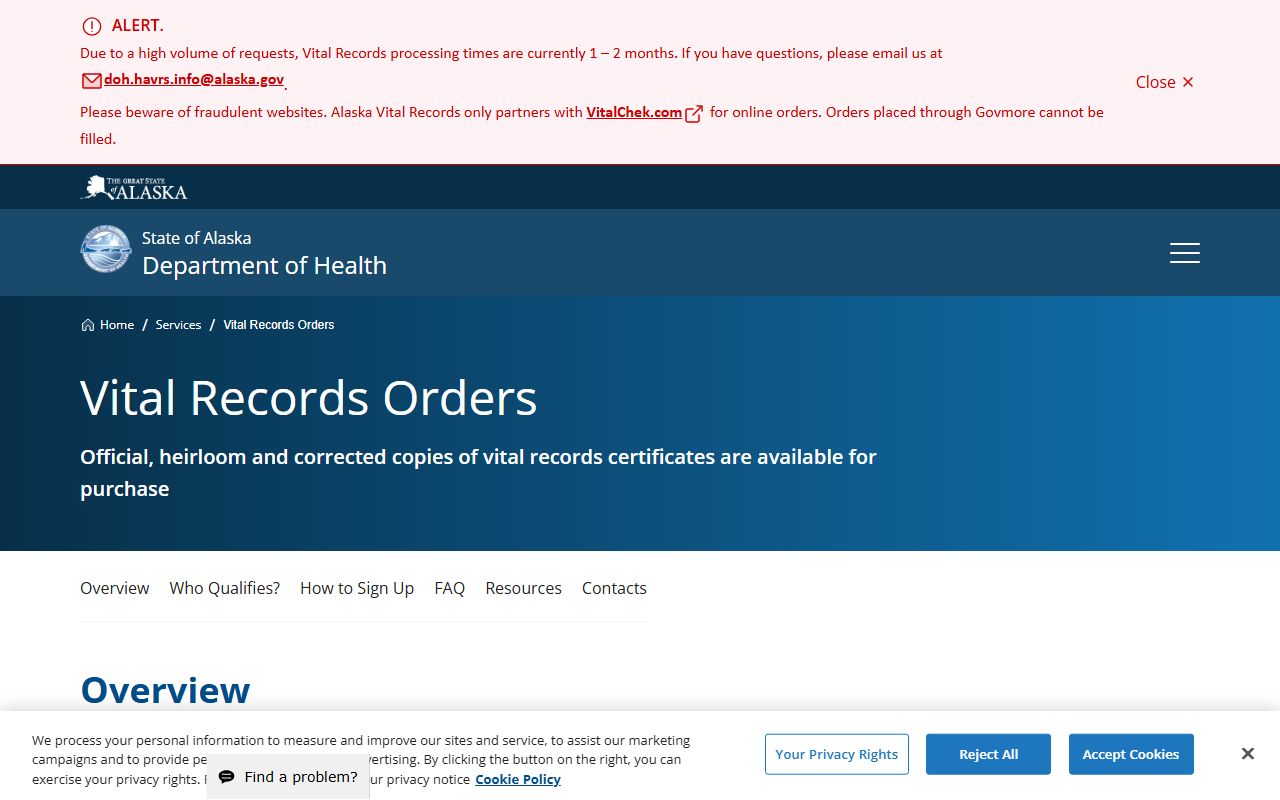Click the alert warning icon

(x=92, y=26)
